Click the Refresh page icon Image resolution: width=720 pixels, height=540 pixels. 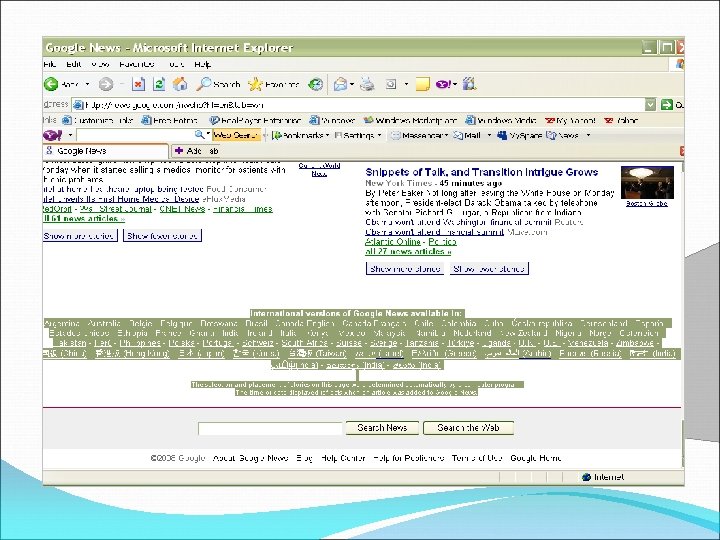[159, 84]
